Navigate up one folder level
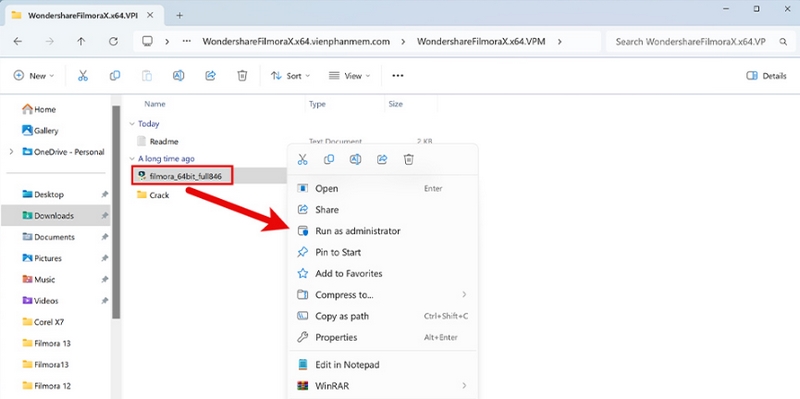 [81, 41]
